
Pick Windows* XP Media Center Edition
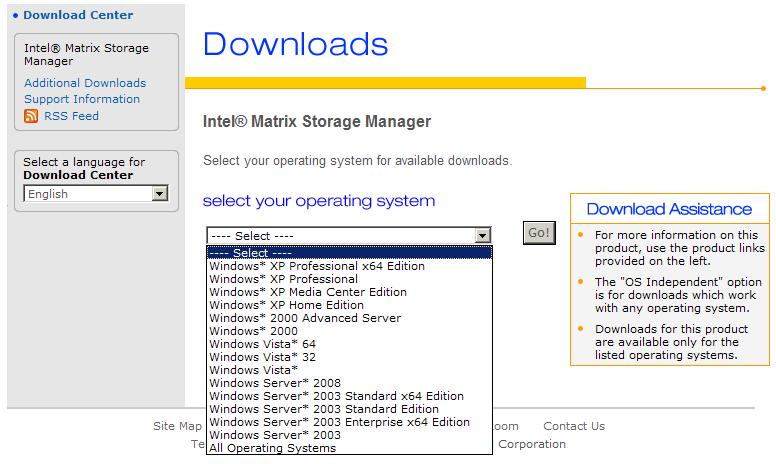(x=349, y=292)
